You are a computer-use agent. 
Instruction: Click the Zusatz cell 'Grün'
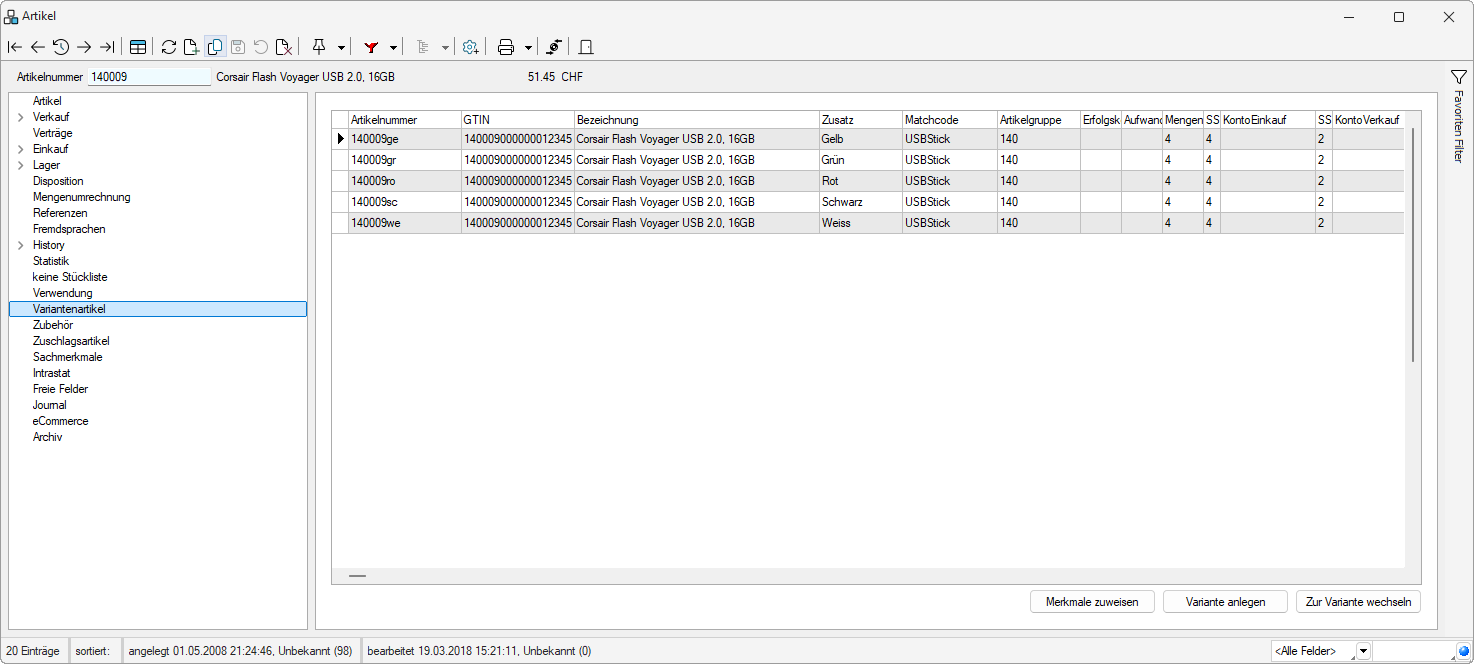(x=860, y=160)
